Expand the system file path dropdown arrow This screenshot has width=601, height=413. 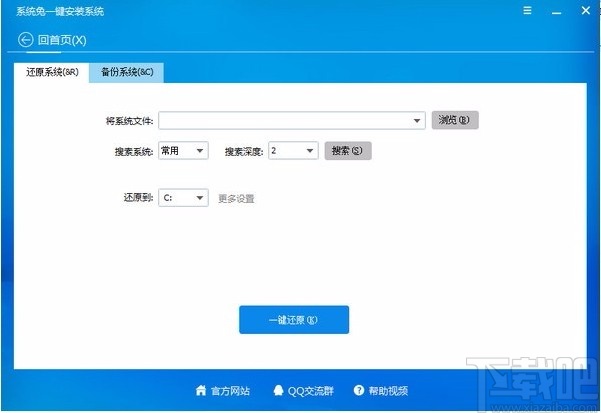click(x=417, y=121)
